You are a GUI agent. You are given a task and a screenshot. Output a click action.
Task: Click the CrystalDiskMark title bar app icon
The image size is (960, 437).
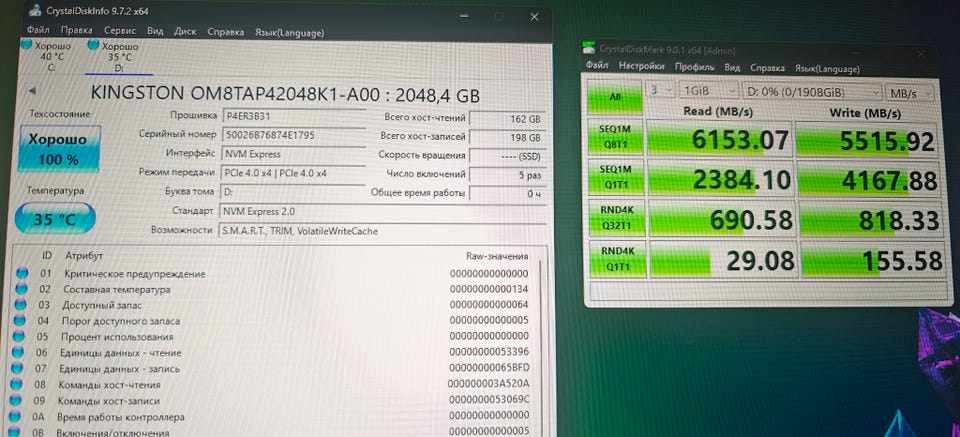pos(589,48)
